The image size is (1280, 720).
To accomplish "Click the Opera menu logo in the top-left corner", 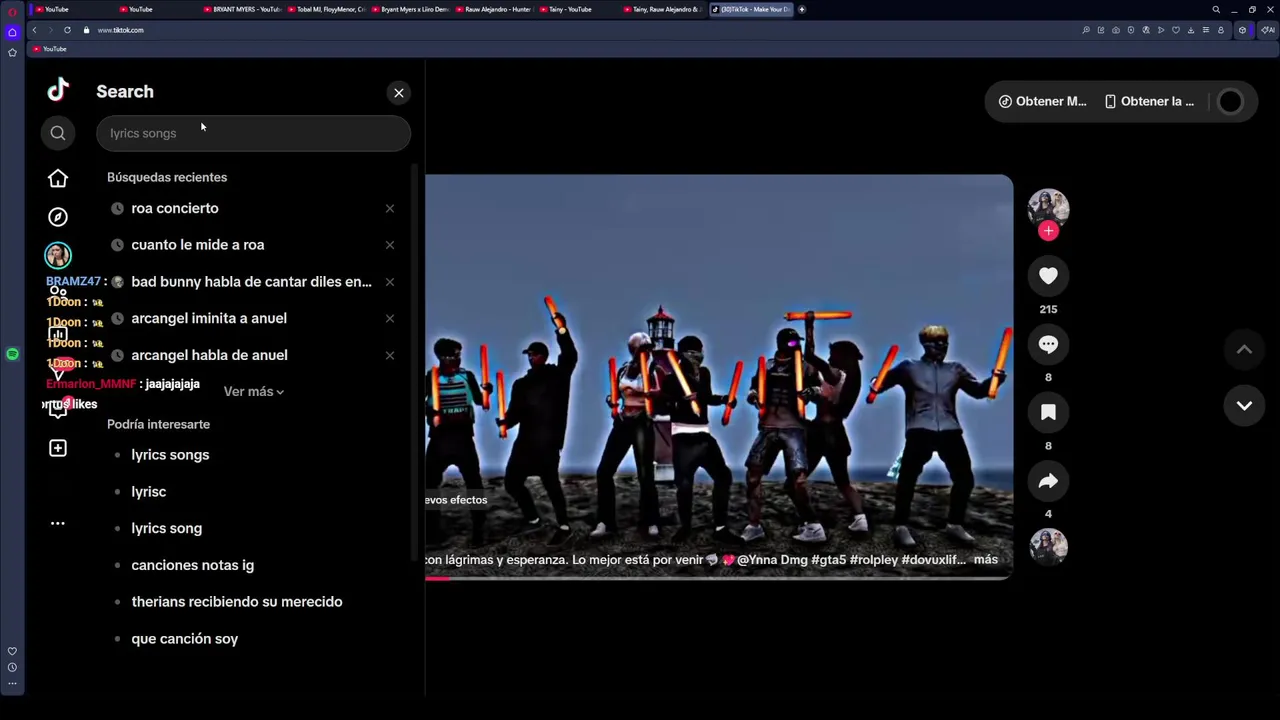I will coord(12,12).
